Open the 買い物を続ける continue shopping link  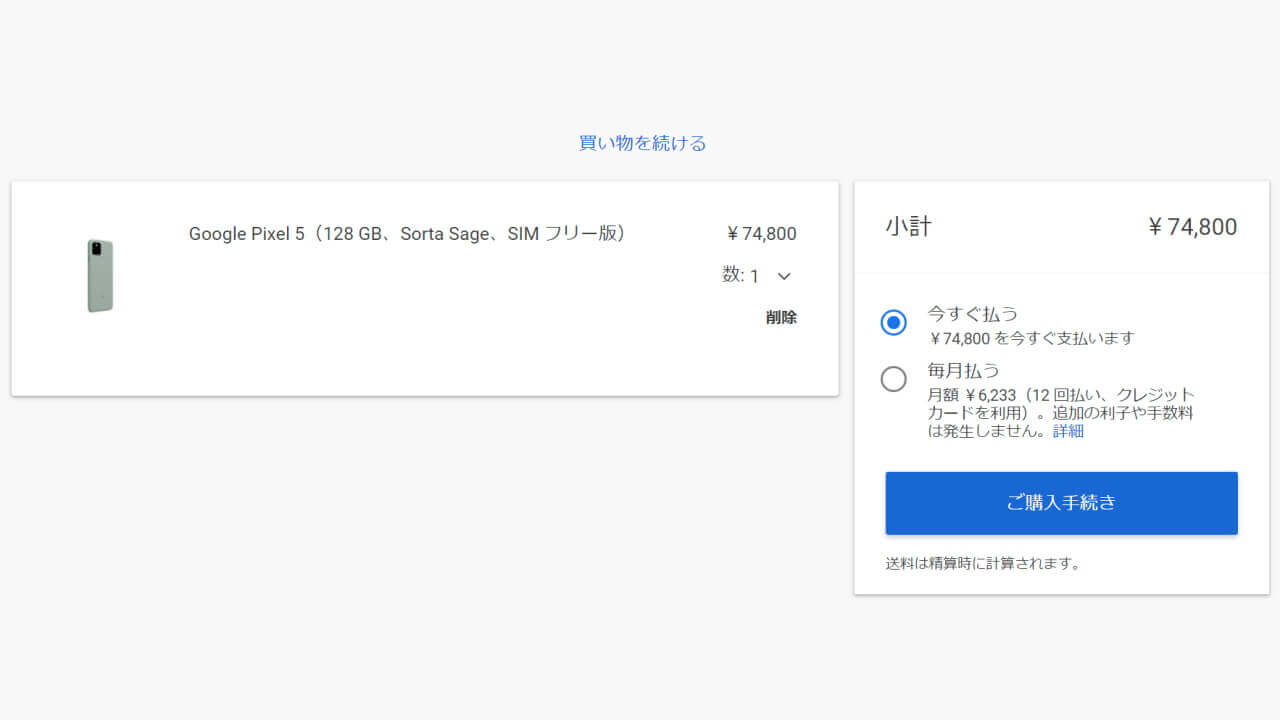(x=640, y=142)
